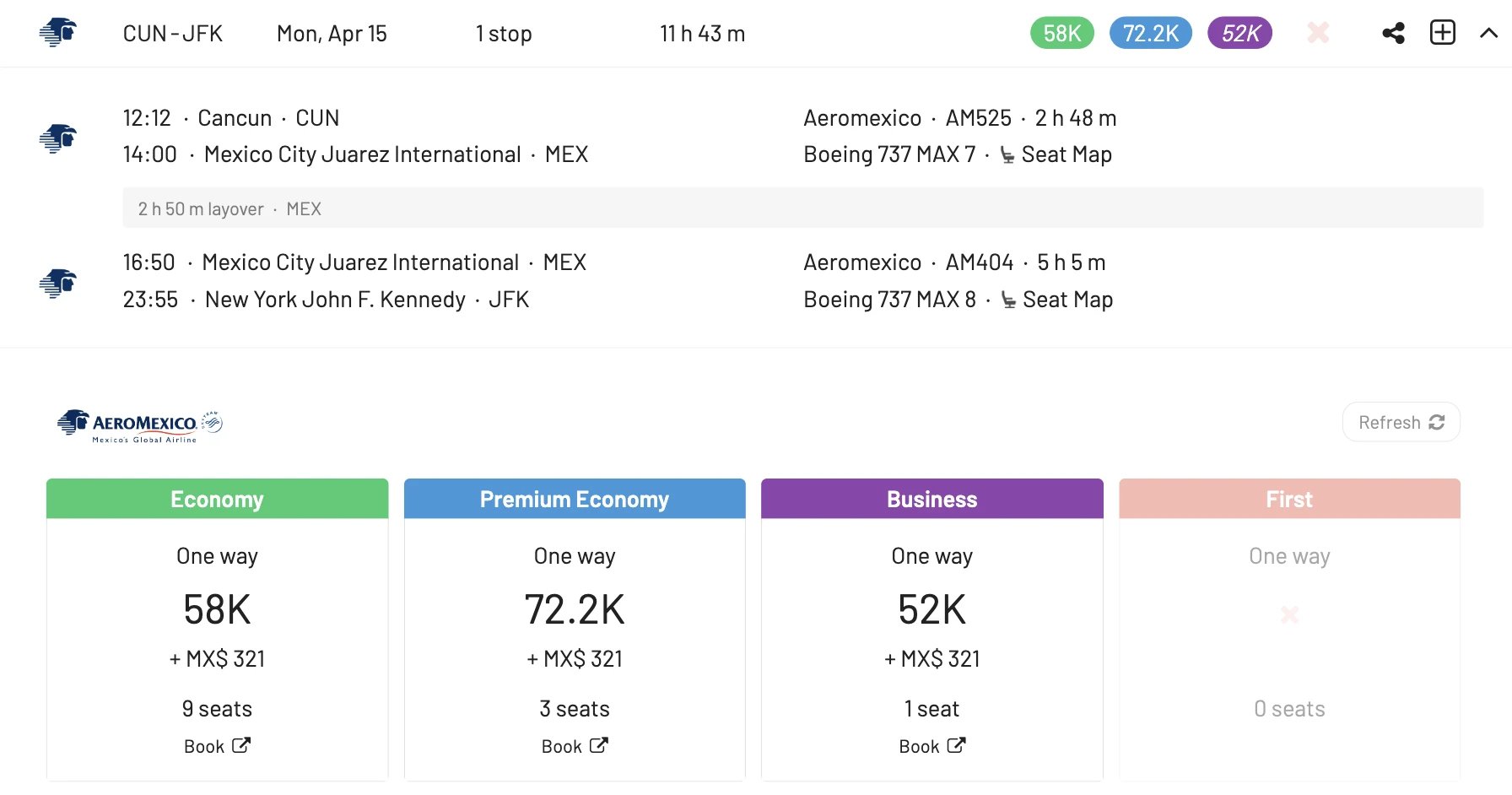Click external link icon on Economy Book
Image resolution: width=1512 pixels, height=795 pixels.
coord(241,745)
